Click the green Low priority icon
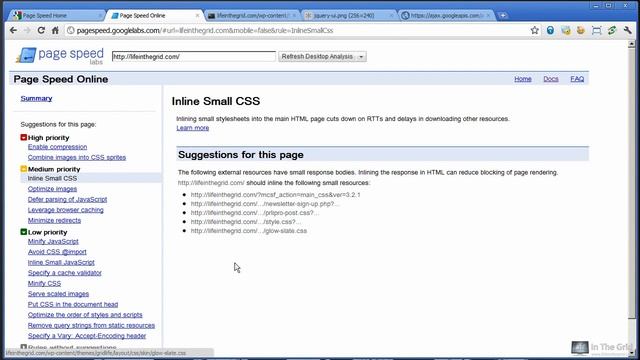640x360 pixels. pos(23,232)
